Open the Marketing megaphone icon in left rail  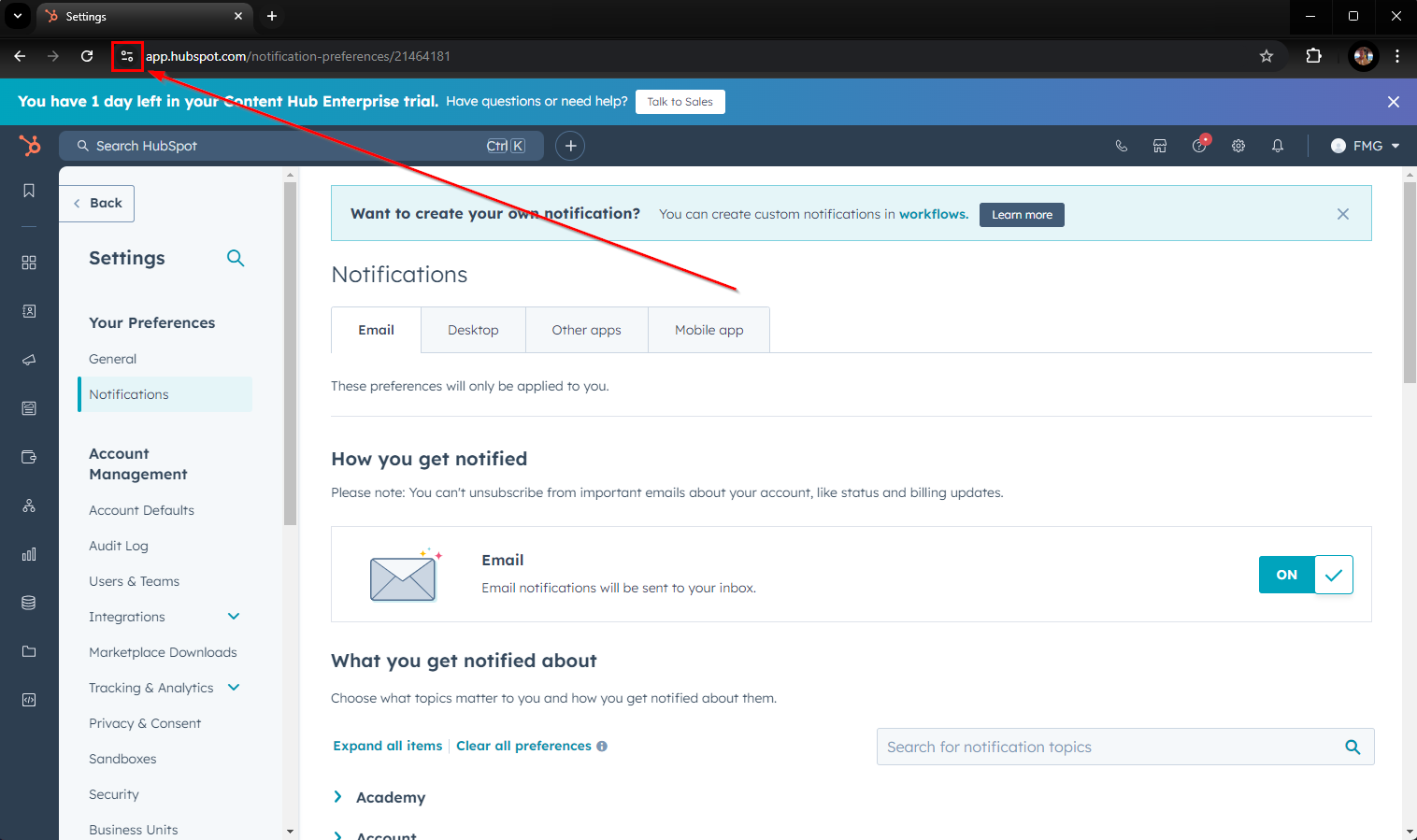pyautogui.click(x=29, y=360)
